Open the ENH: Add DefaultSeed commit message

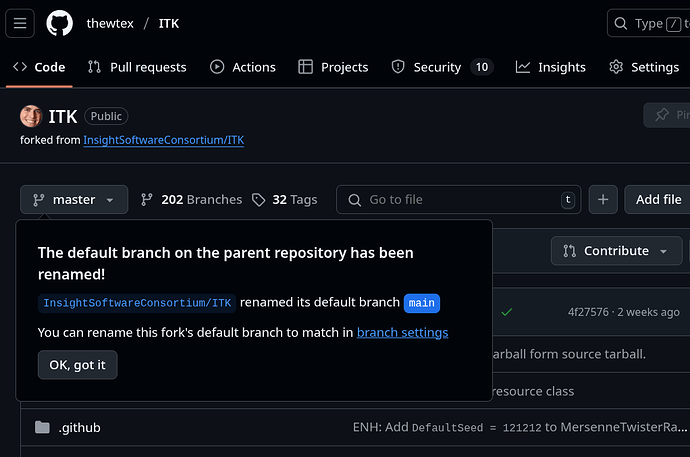[x=520, y=428]
